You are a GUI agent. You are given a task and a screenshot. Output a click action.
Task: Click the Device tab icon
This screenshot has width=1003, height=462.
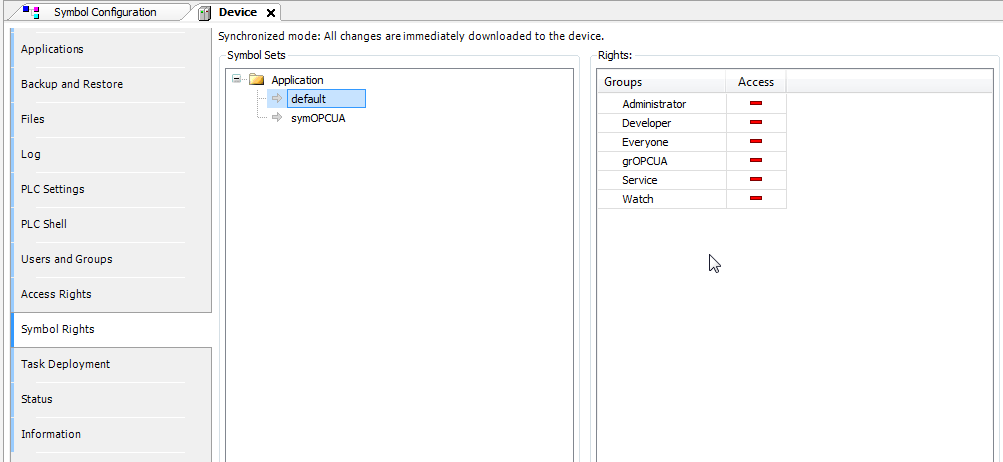204,13
